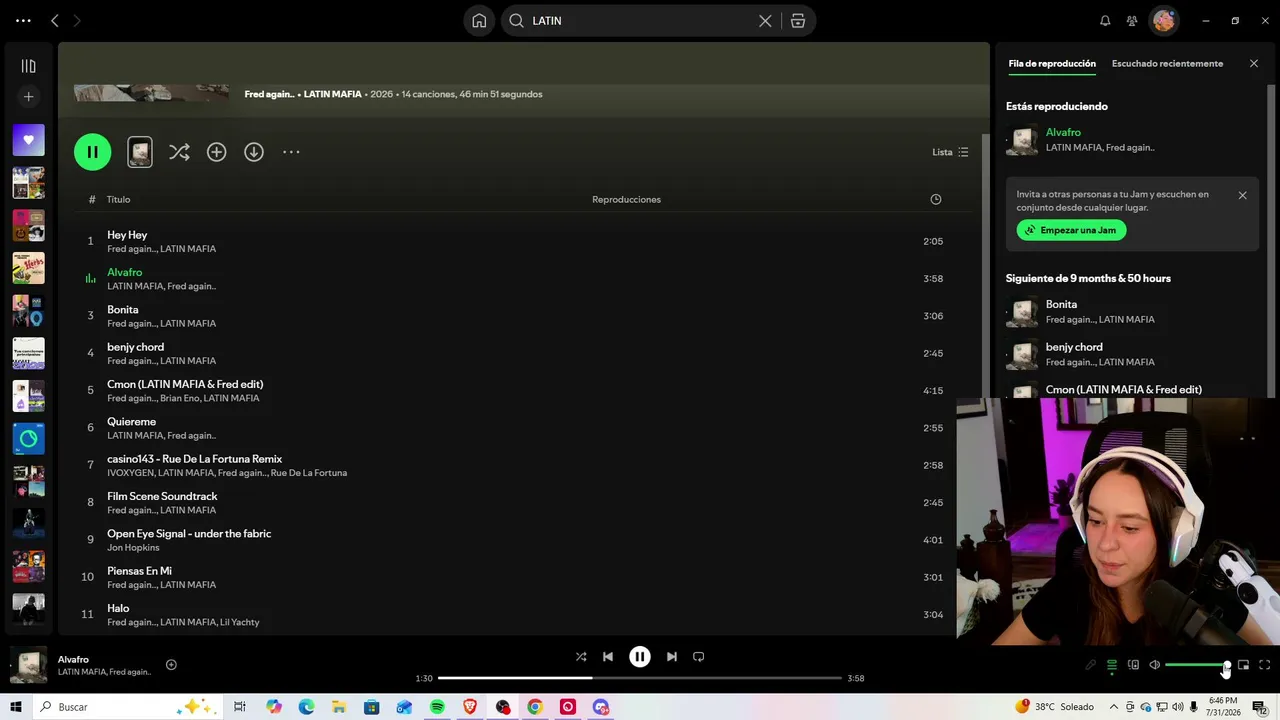The image size is (1280, 720).
Task: Open the Fred again.. artist link in header
Action: (x=269, y=94)
